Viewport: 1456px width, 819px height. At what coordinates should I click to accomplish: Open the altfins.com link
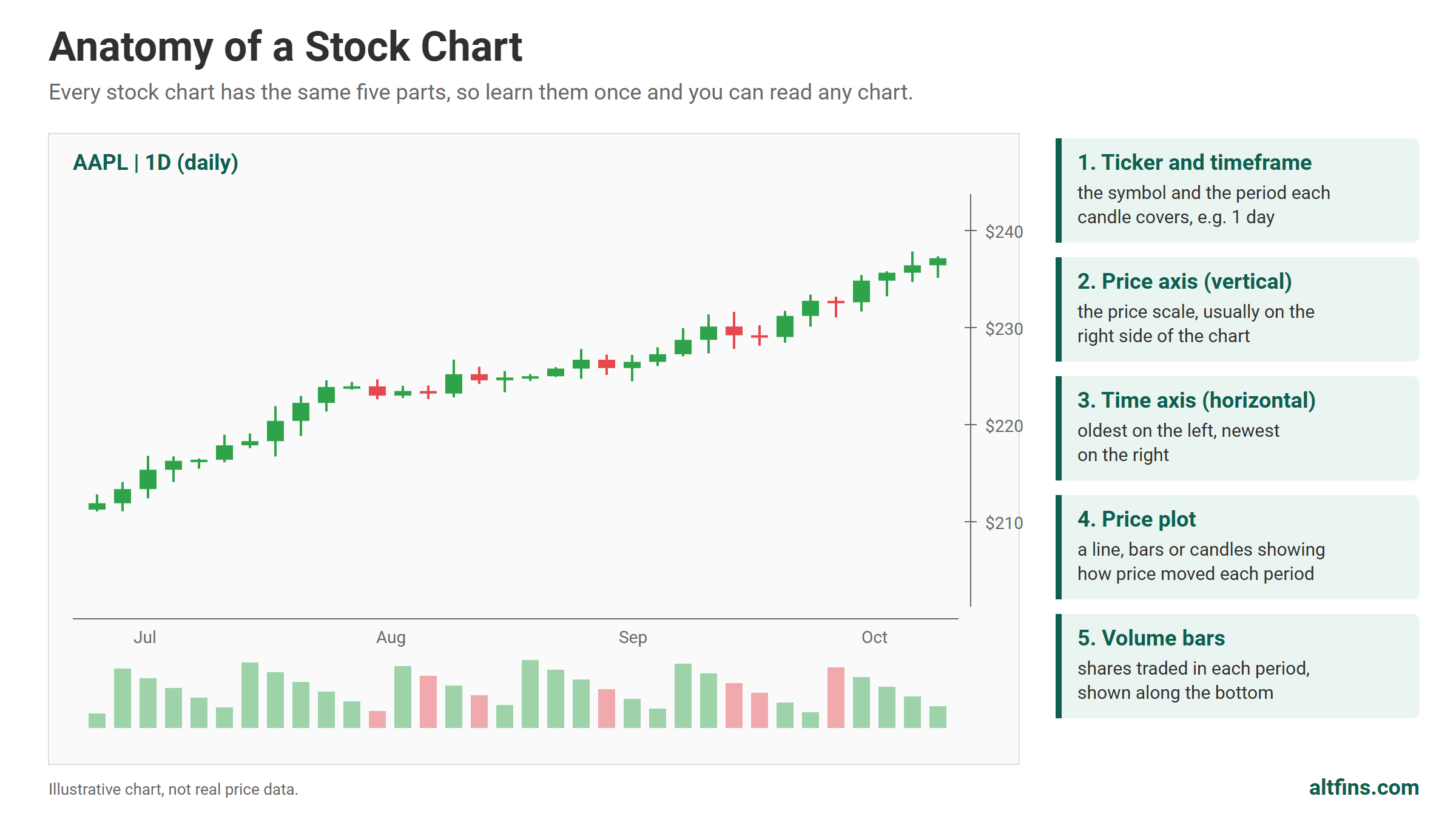coord(1364,787)
